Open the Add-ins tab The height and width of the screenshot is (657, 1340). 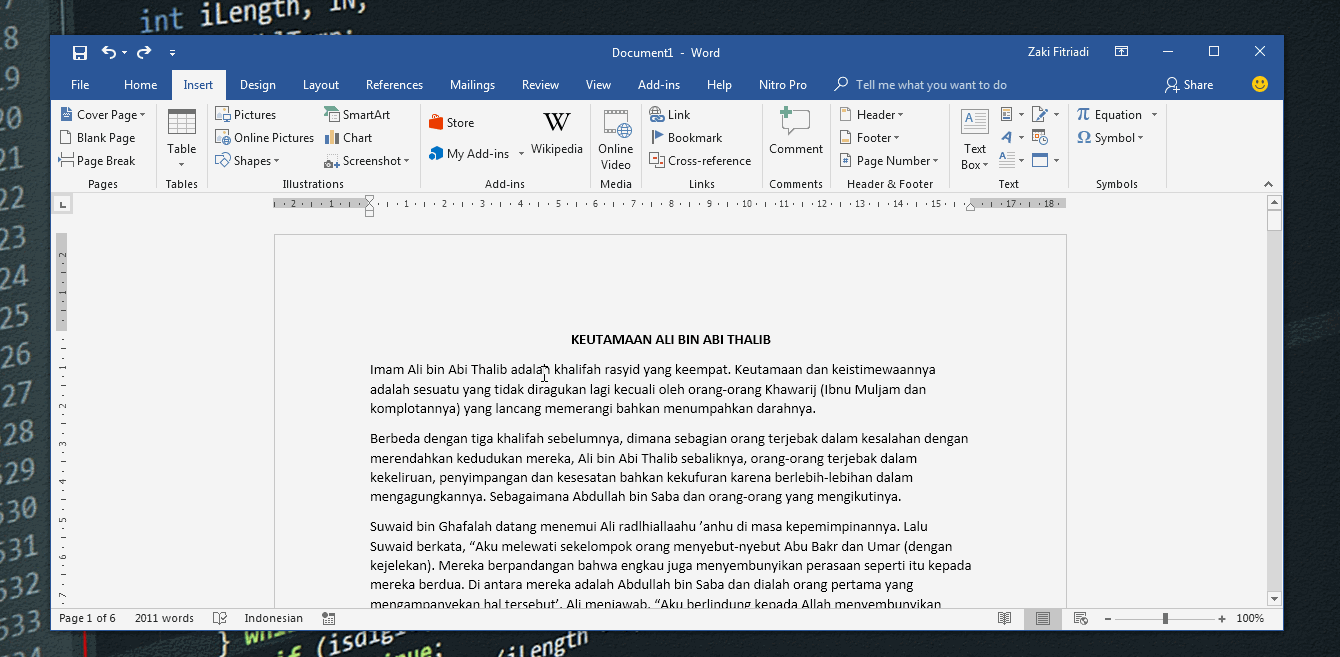point(659,85)
